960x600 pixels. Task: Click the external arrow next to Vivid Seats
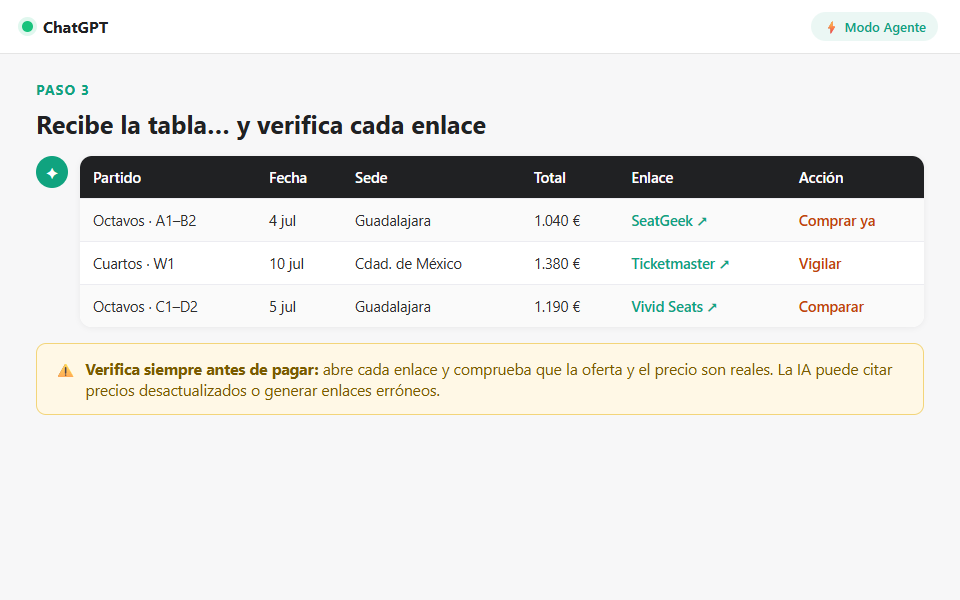point(712,307)
